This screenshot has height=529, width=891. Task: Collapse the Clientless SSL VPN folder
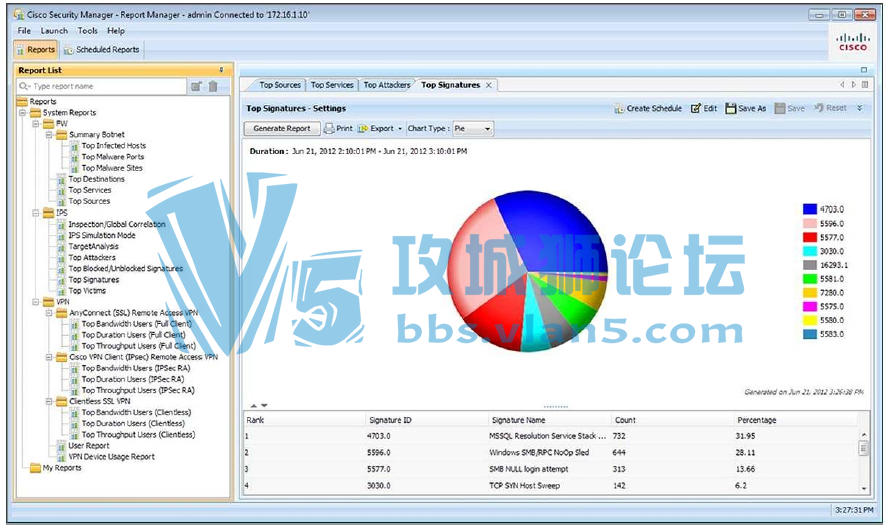(x=49, y=402)
